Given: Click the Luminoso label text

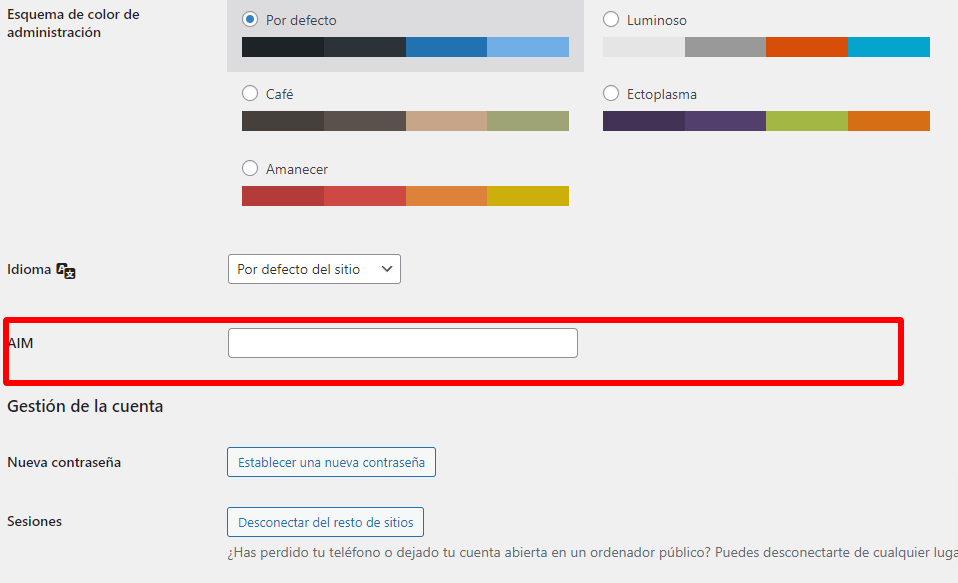Looking at the screenshot, I should 657,20.
